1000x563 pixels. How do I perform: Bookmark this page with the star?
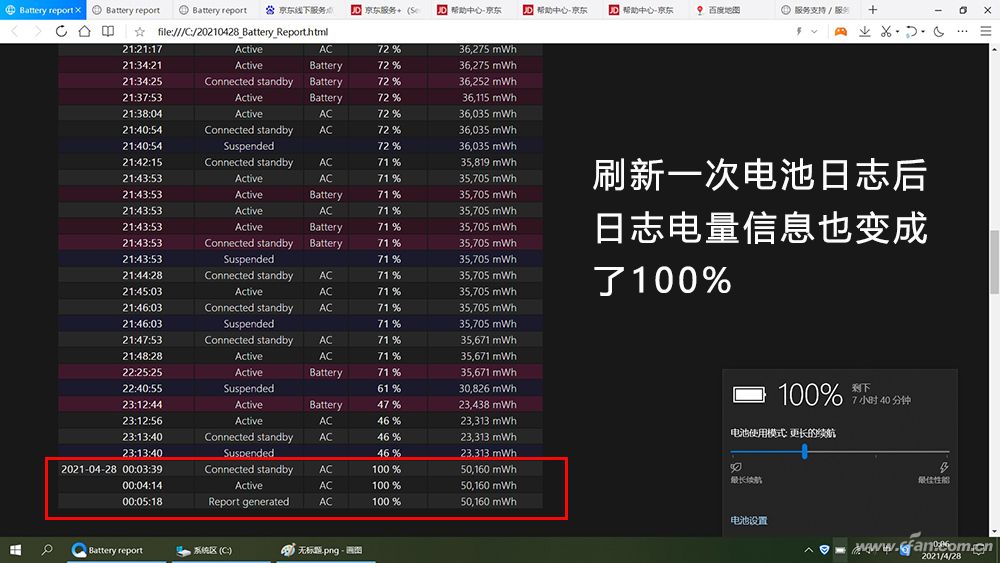click(140, 31)
